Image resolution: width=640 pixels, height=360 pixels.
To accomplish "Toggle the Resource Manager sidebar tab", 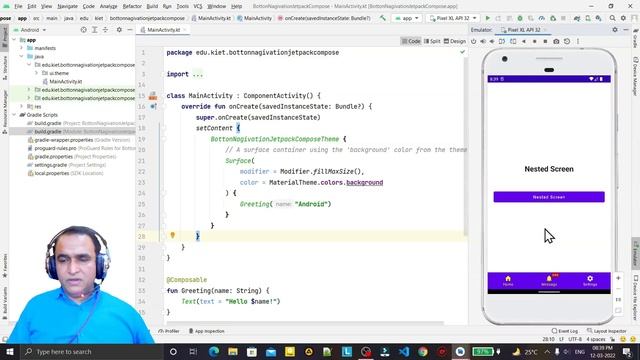I will coord(5,111).
